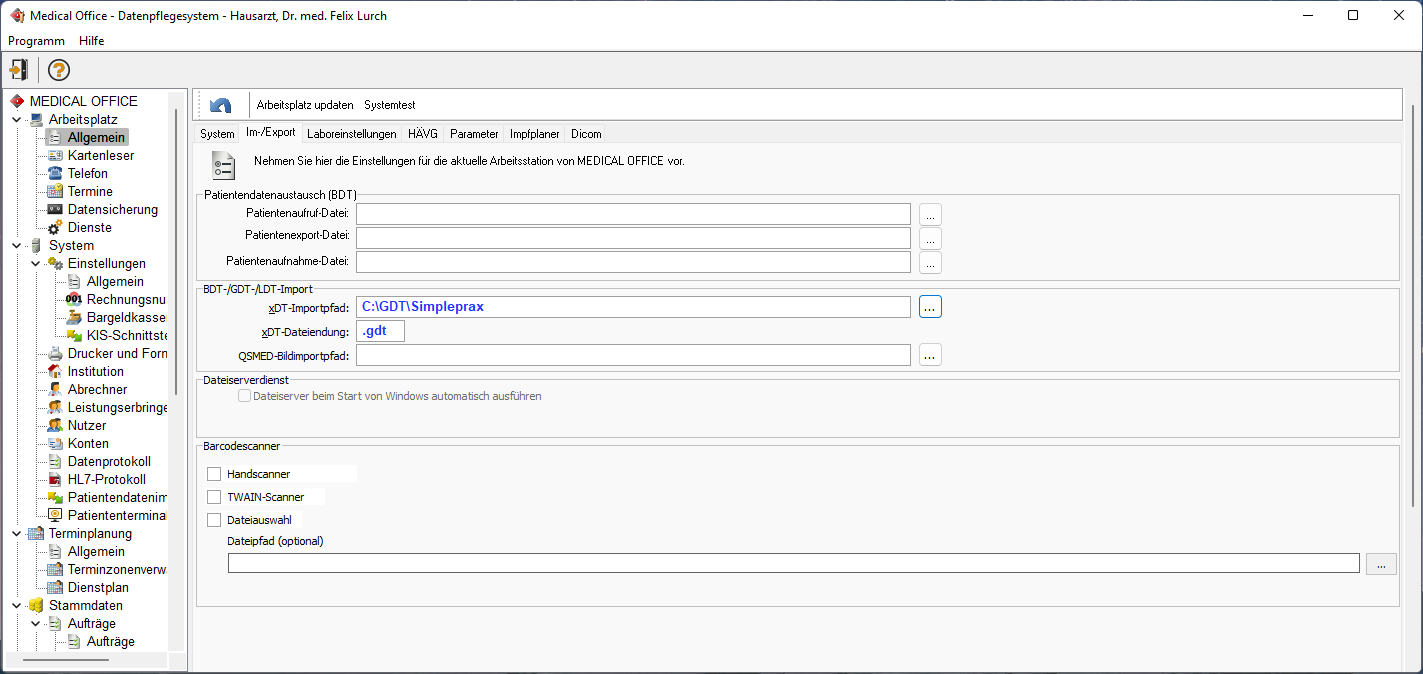Click the Einstellungen gears icon
1423x674 pixels.
tap(56, 263)
